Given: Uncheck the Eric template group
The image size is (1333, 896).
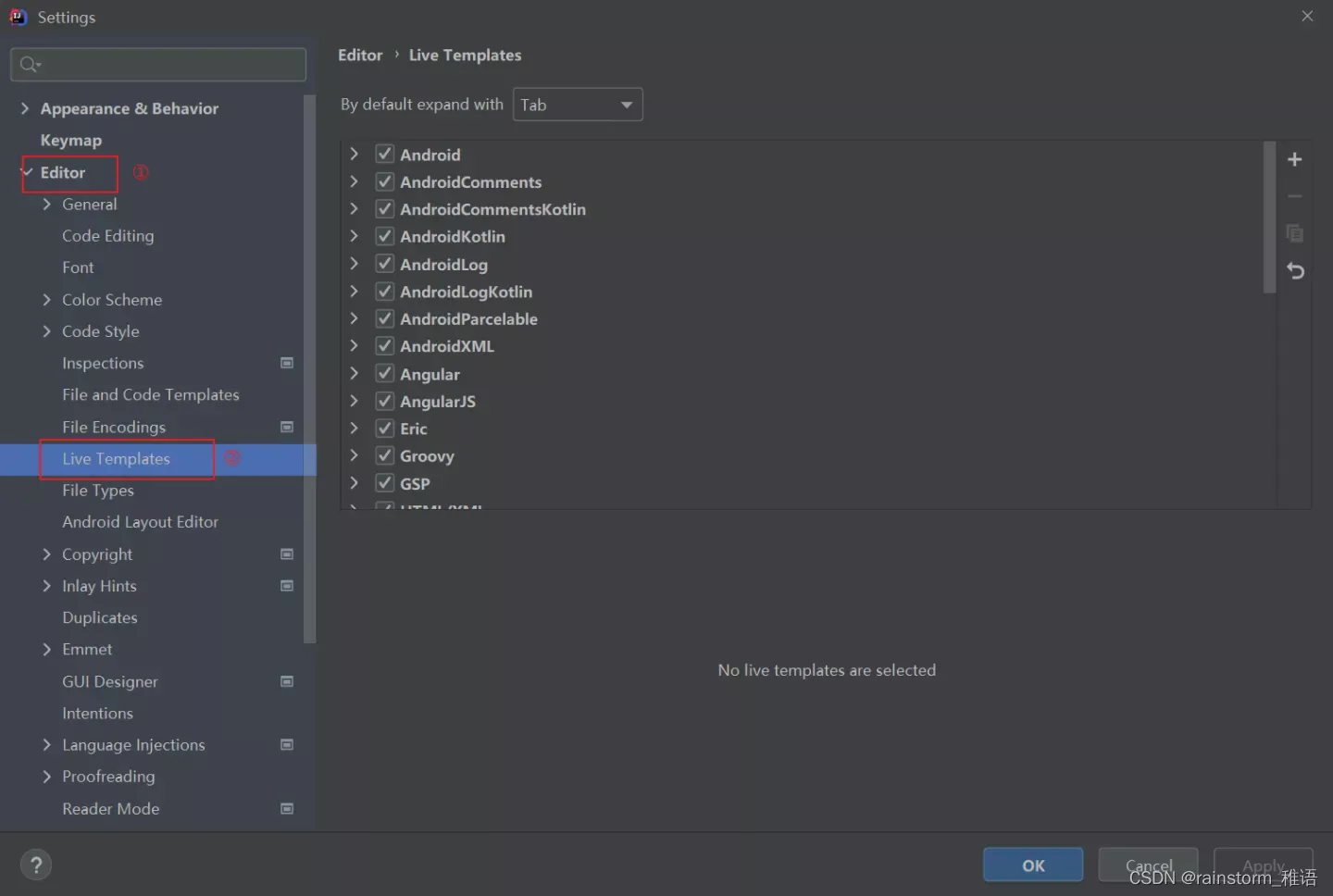Looking at the screenshot, I should 385,428.
